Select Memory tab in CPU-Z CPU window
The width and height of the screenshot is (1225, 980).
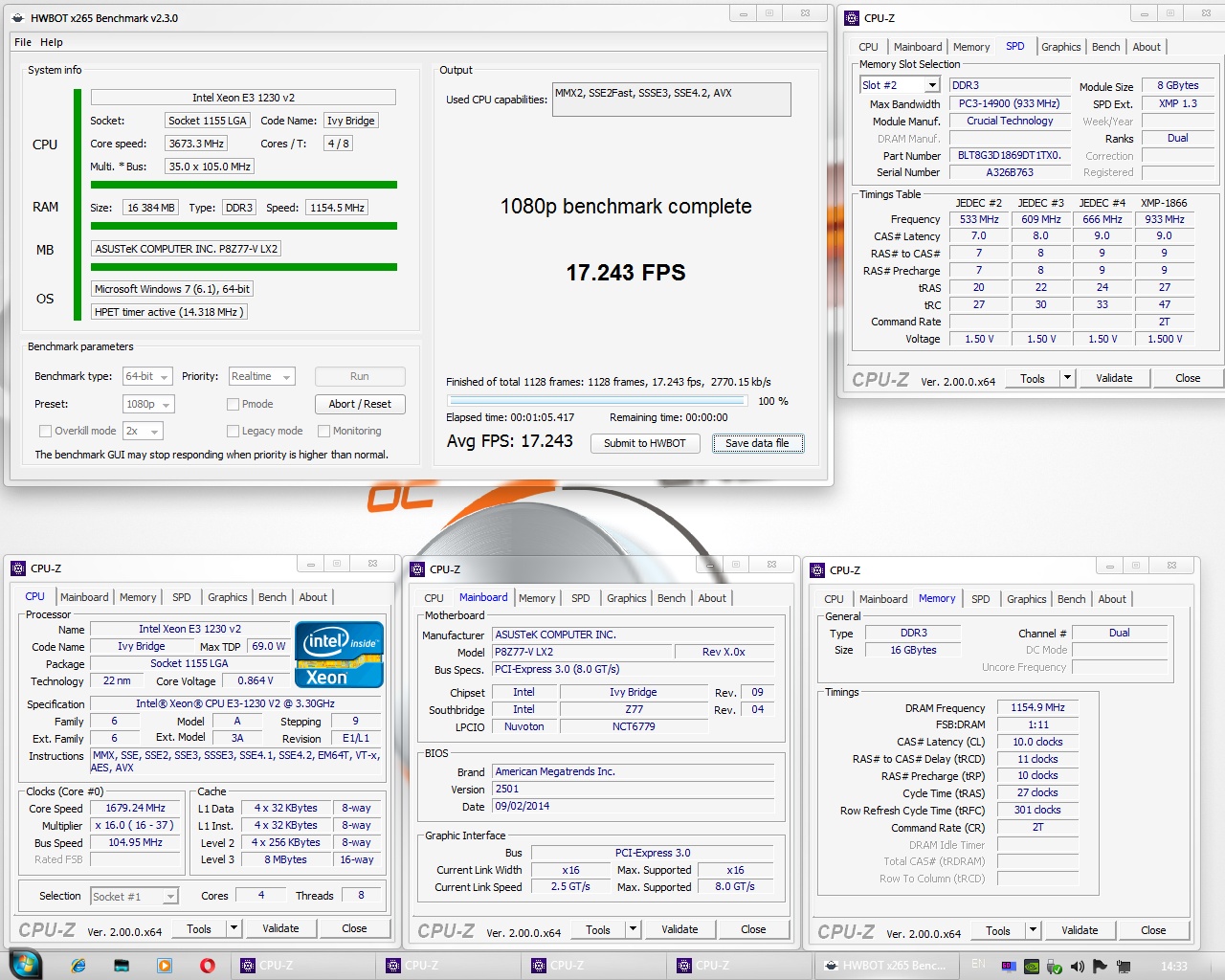[x=138, y=597]
